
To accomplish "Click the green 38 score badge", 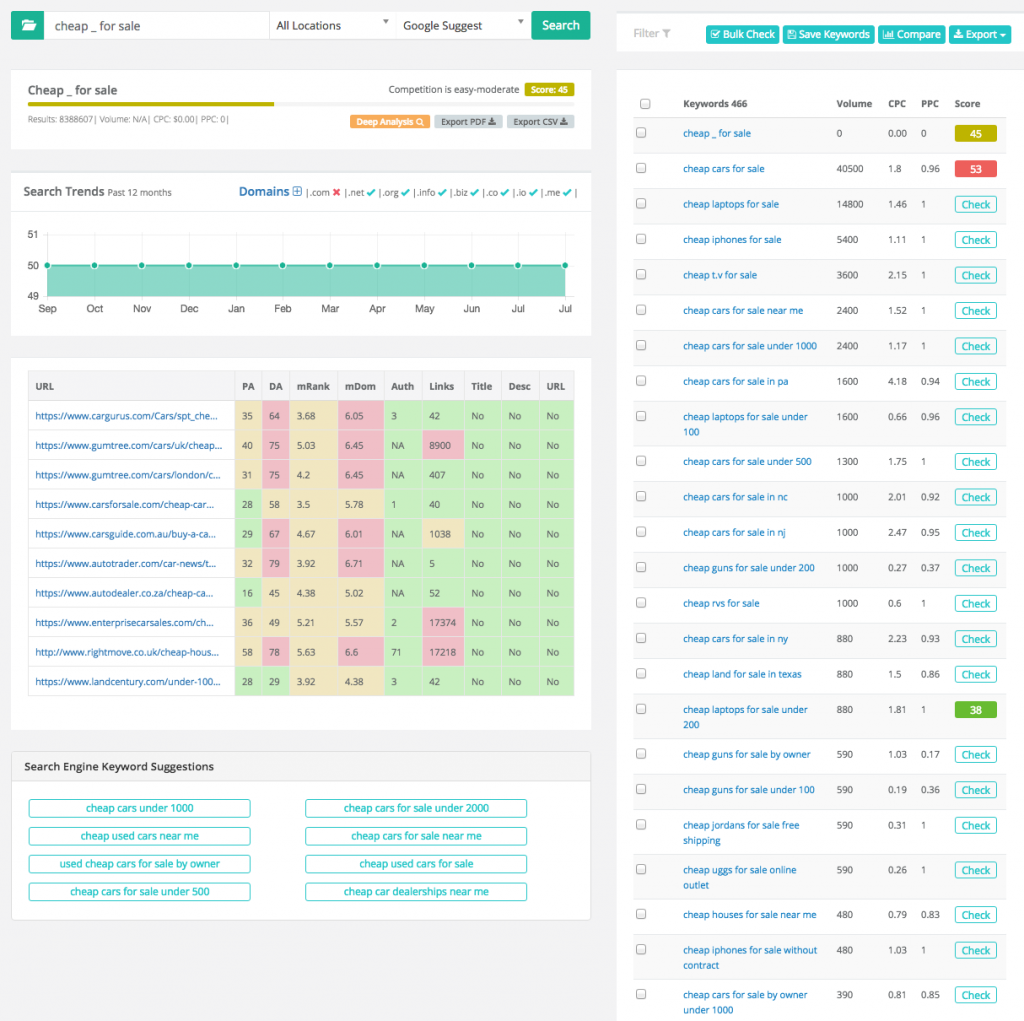I will tap(976, 710).
